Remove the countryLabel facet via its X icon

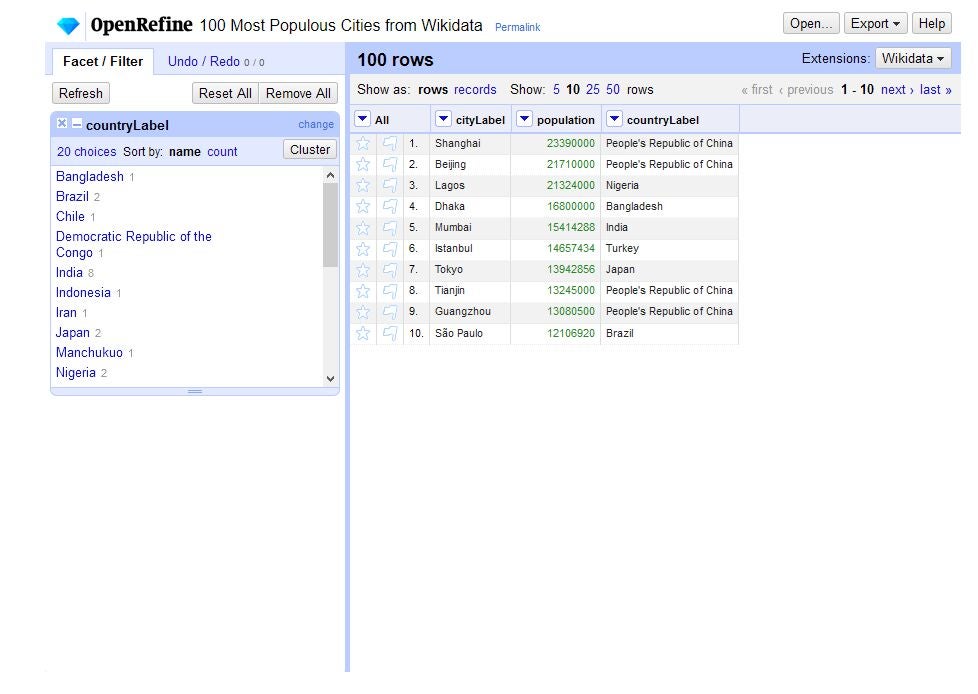pos(61,123)
